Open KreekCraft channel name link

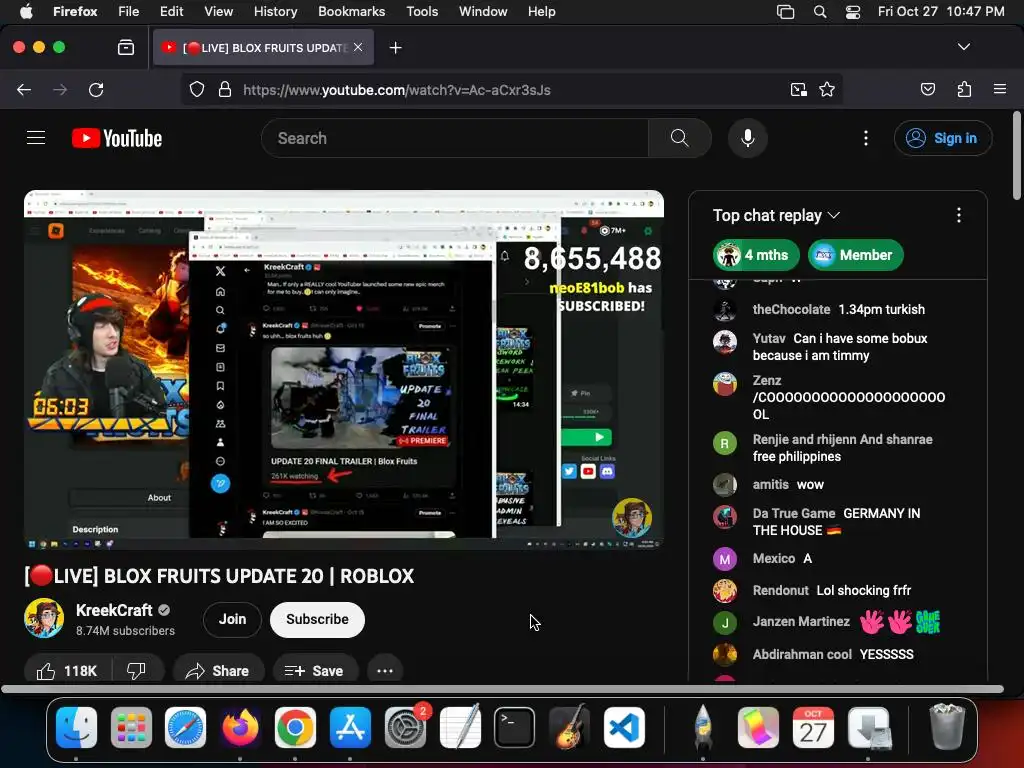click(114, 610)
